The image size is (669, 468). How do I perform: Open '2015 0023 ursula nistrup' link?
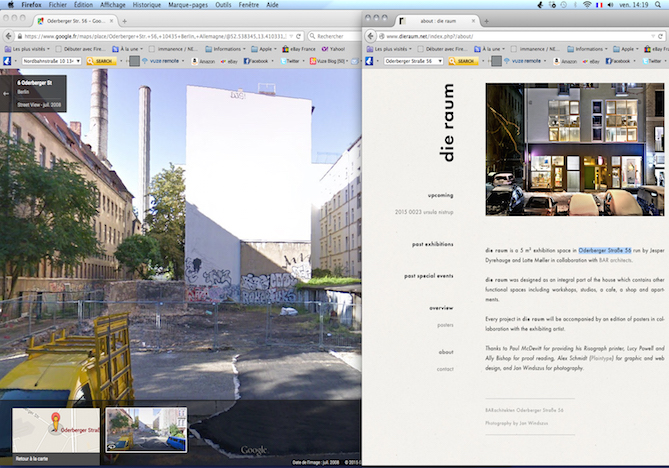(424, 212)
